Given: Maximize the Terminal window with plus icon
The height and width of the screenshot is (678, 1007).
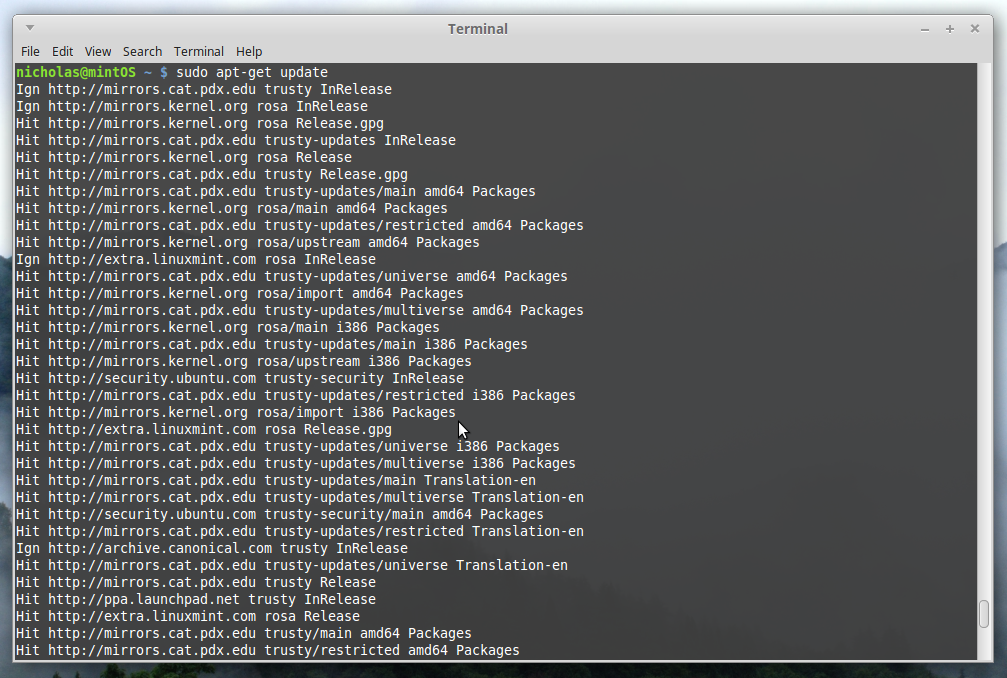Looking at the screenshot, I should pyautogui.click(x=950, y=29).
